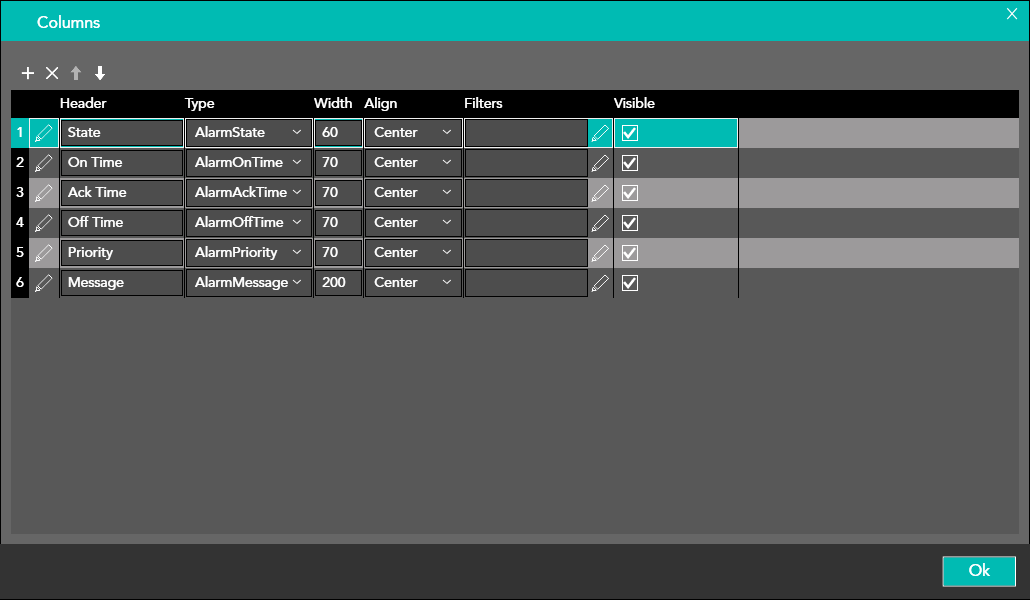1030x600 pixels.
Task: Click the add column plus icon
Action: pyautogui.click(x=28, y=73)
